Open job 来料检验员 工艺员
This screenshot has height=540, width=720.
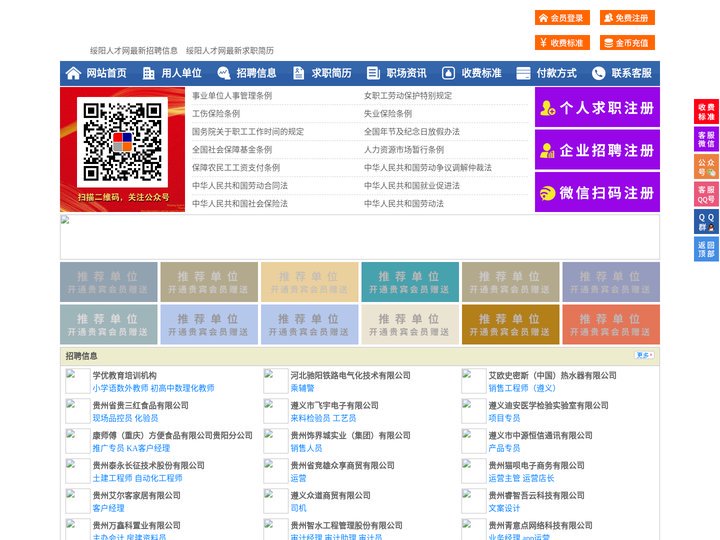click(x=323, y=418)
